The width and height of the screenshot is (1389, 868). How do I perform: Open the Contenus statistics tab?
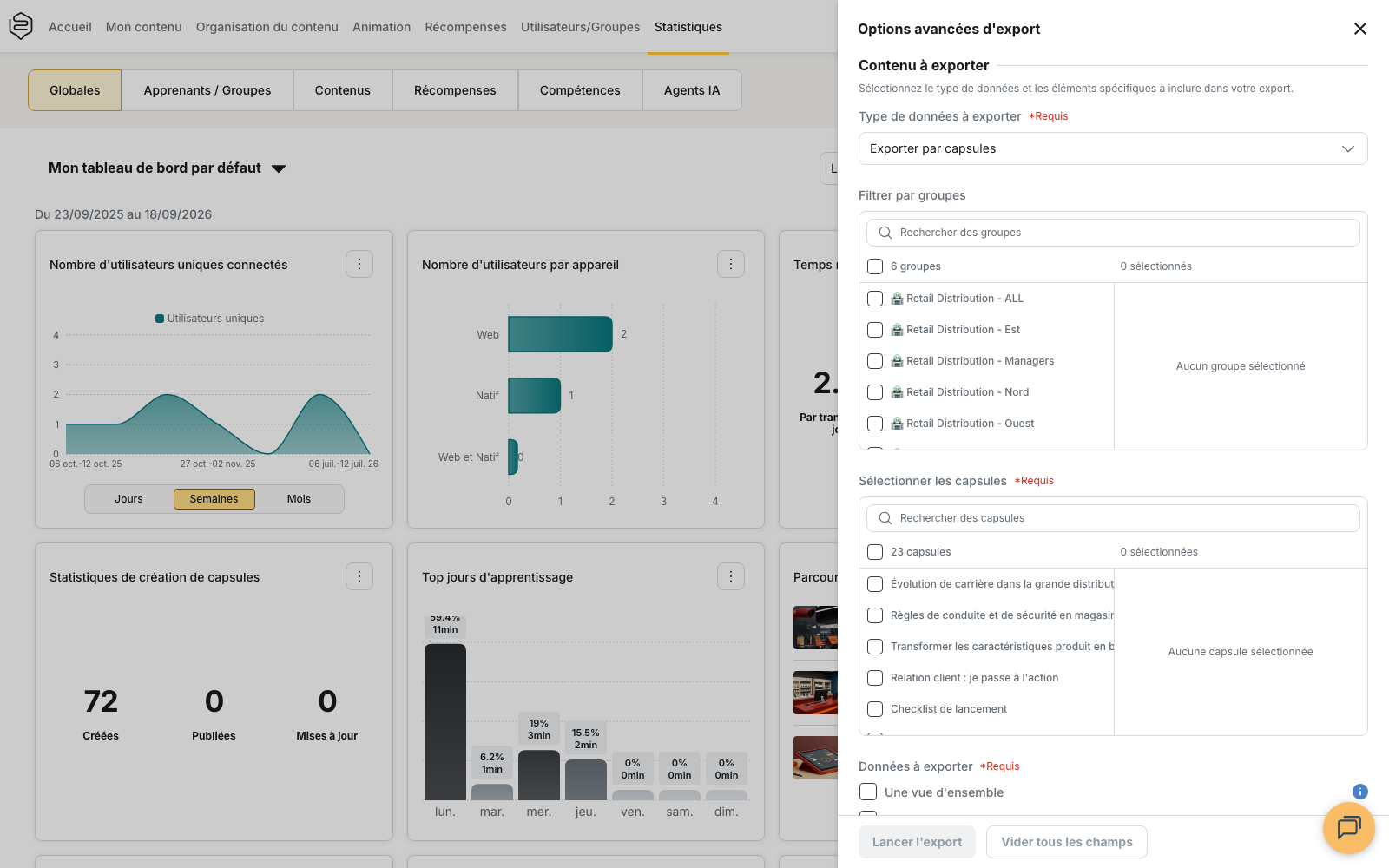pos(343,90)
